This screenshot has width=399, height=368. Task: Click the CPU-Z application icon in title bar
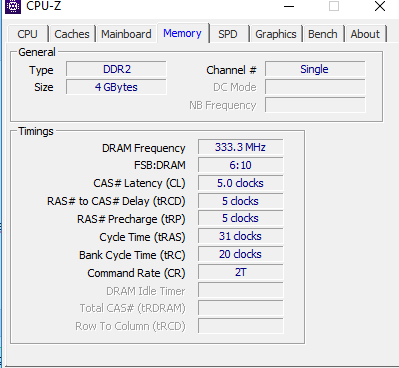(13, 6)
